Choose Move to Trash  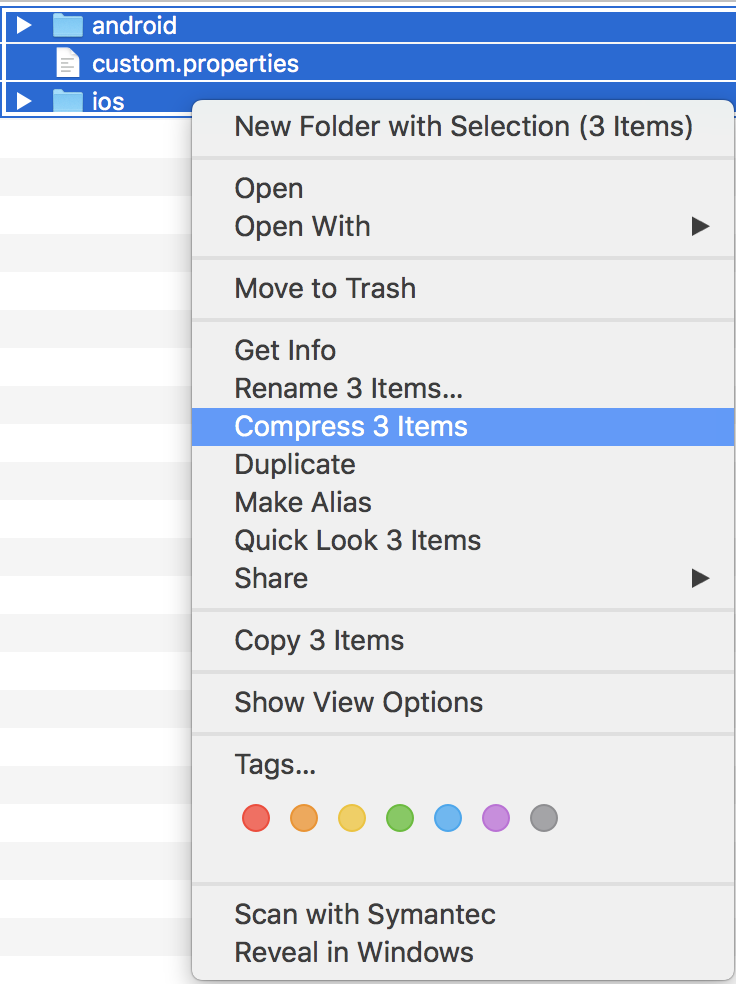point(462,289)
